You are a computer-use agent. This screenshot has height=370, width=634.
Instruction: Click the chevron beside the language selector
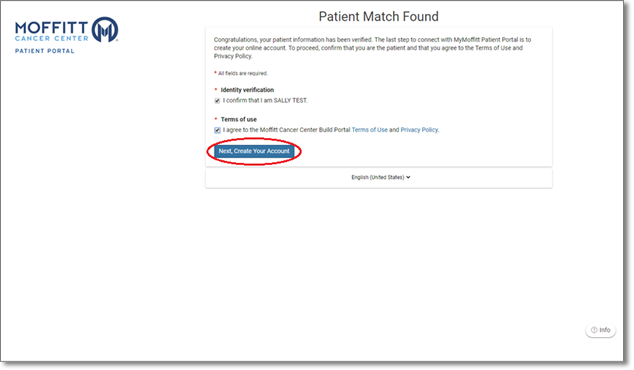[x=408, y=177]
